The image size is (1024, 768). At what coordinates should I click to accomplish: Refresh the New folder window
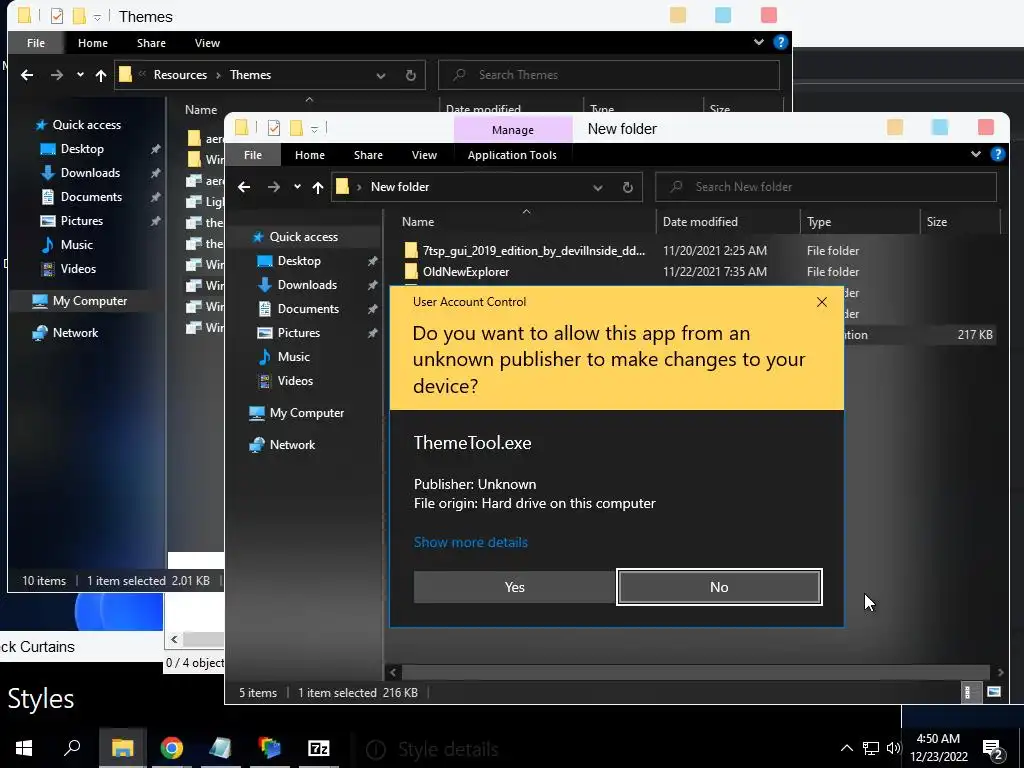pyautogui.click(x=628, y=187)
